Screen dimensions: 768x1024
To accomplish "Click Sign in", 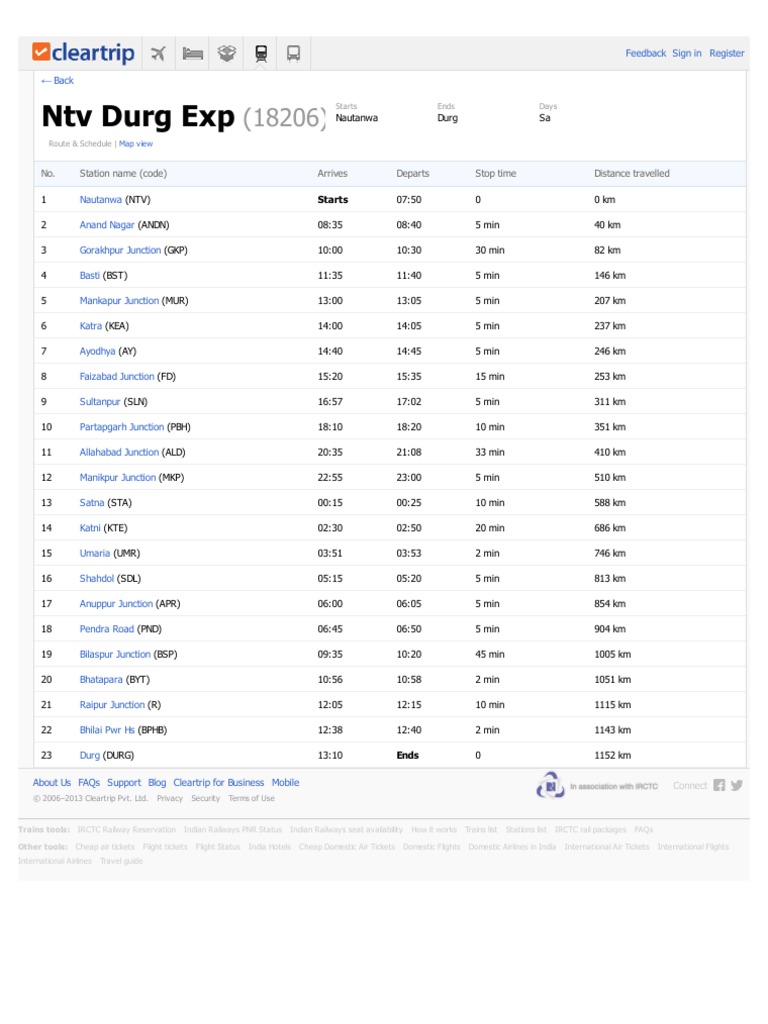I will pos(686,54).
